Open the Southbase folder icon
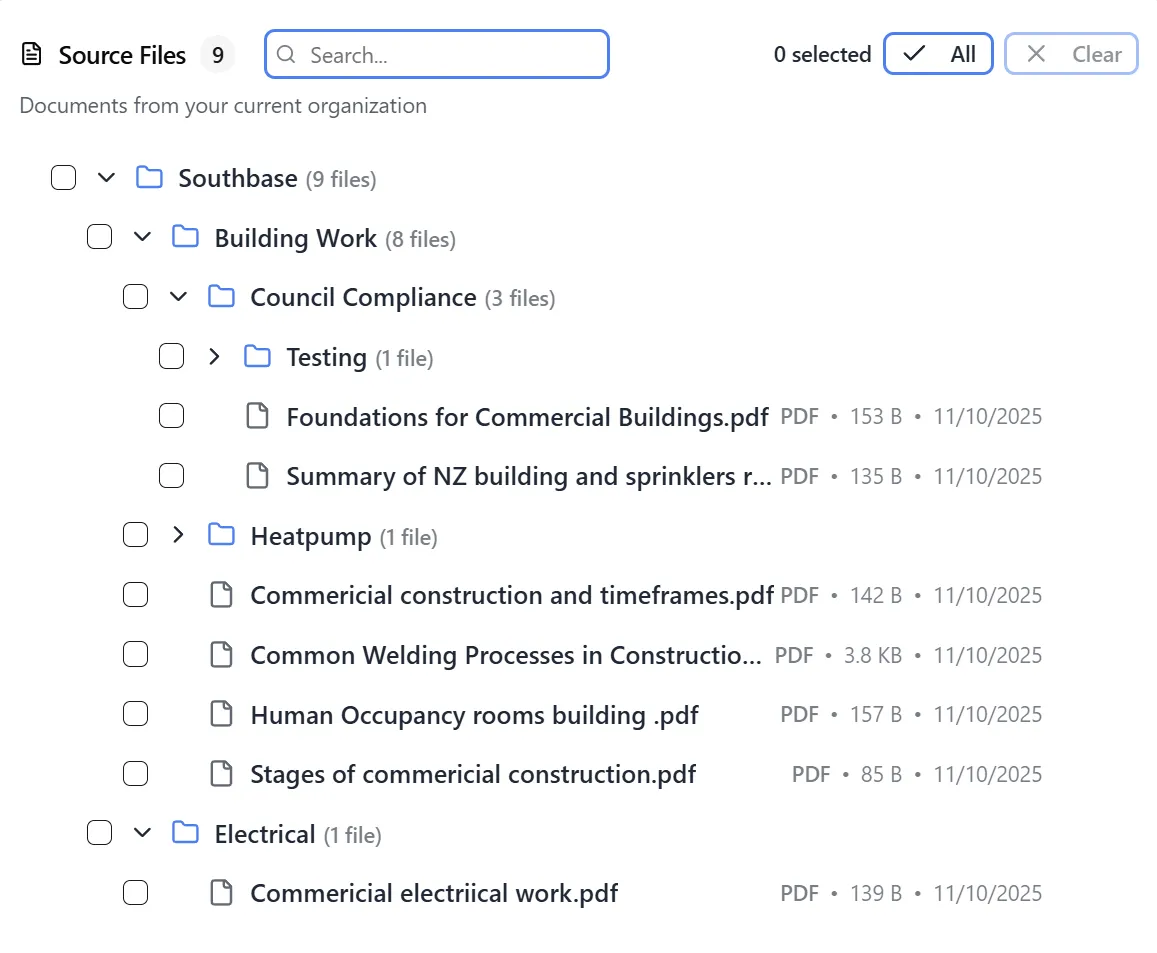Image resolution: width=1157 pixels, height=953 pixels. (148, 177)
